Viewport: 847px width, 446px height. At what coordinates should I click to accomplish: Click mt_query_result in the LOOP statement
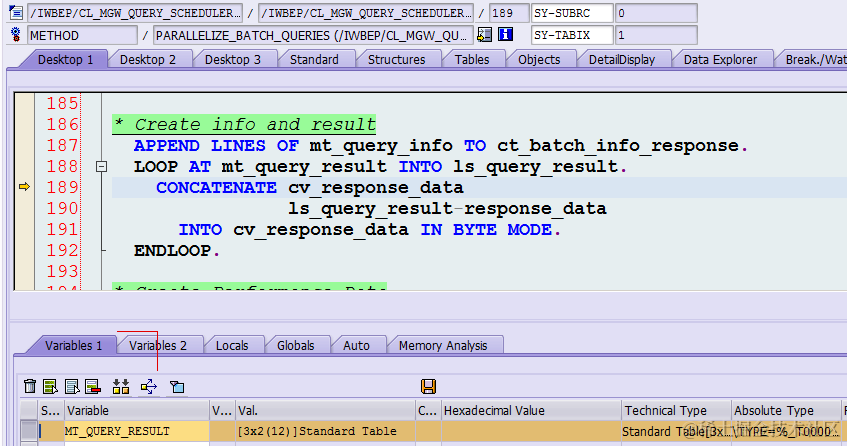pos(304,167)
